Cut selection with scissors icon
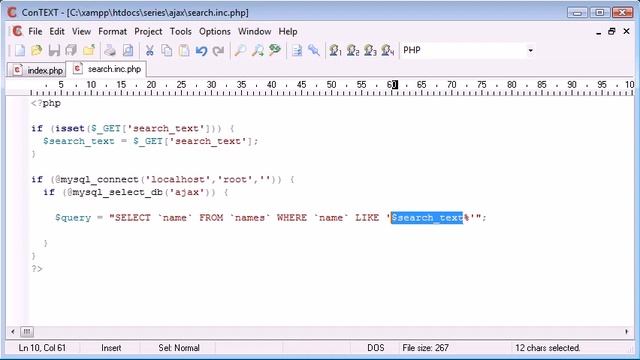Screen dimensions: 640x360 pyautogui.click(x=150, y=51)
